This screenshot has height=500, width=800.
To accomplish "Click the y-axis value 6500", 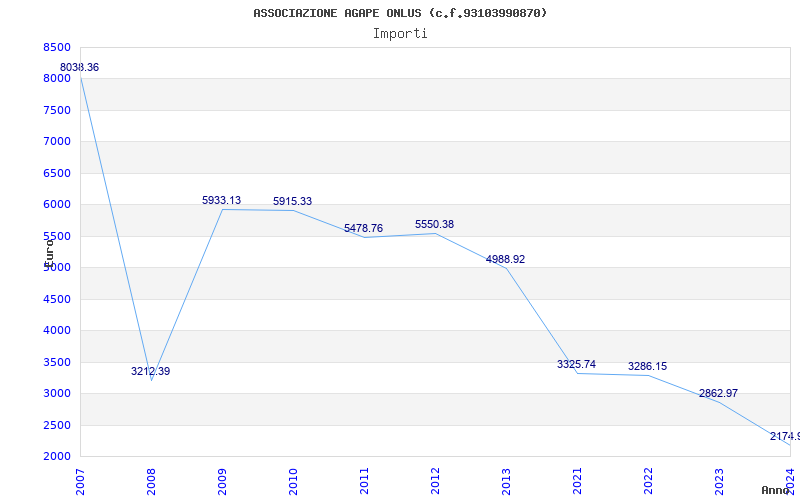I will point(57,173).
